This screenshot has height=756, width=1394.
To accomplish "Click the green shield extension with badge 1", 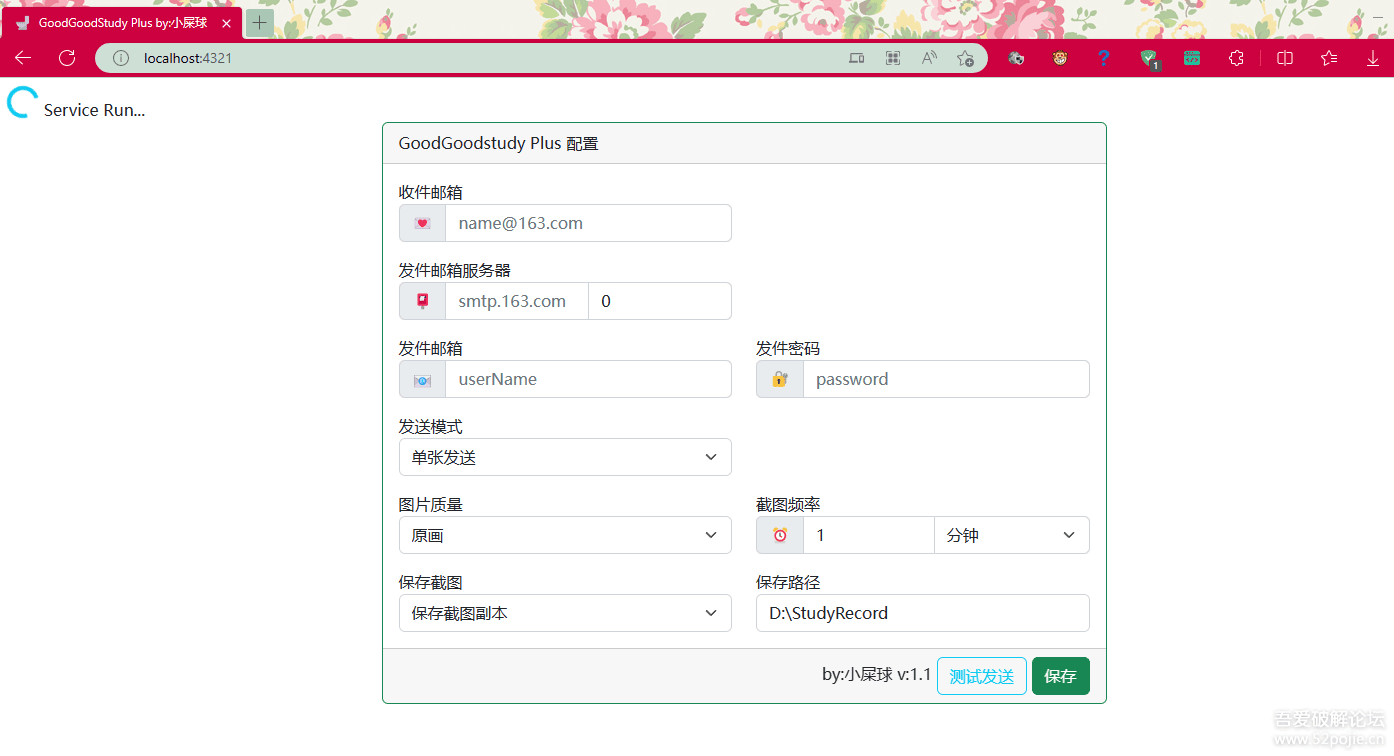I will point(1147,58).
